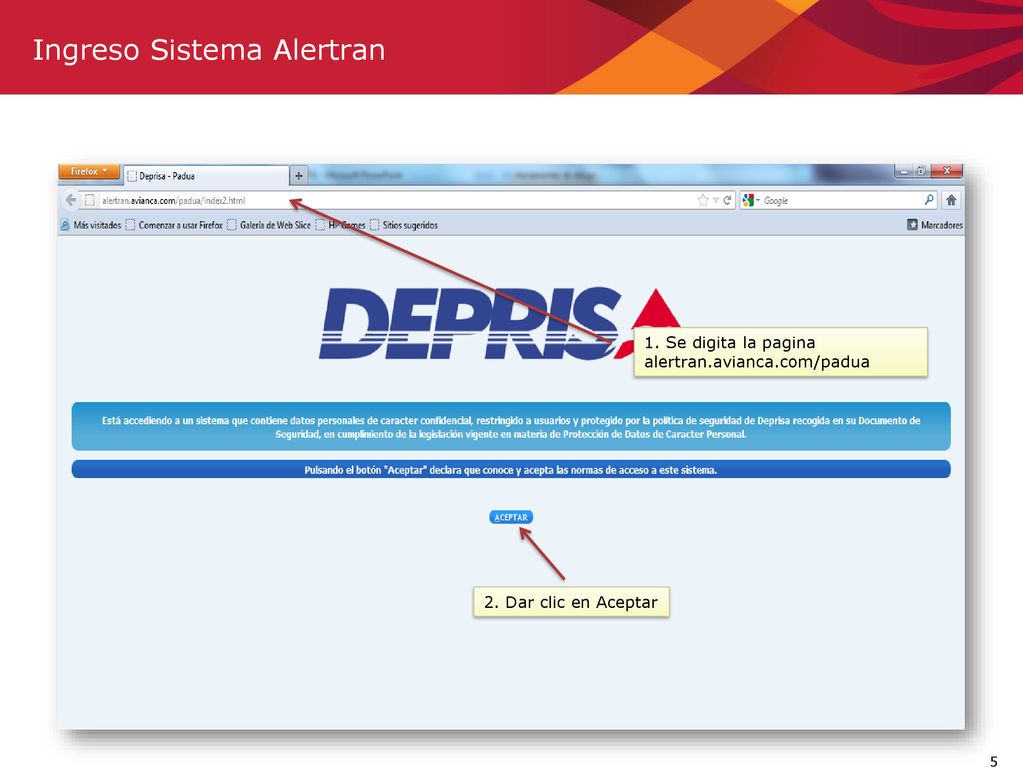Open the Comenzar a usar Firefox bookmark
The image size is (1023, 783).
[x=174, y=225]
